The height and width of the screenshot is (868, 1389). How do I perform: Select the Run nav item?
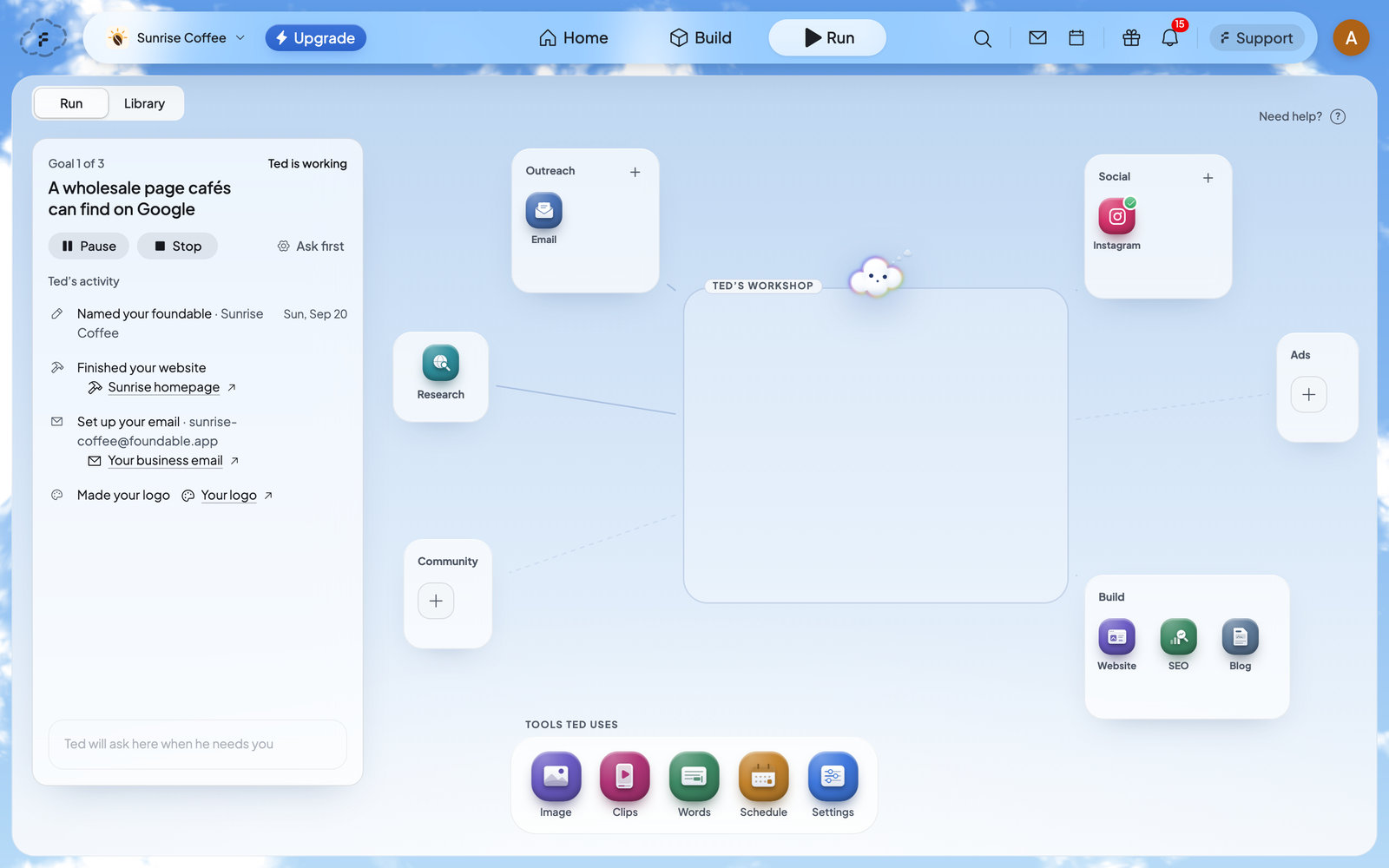tap(827, 38)
